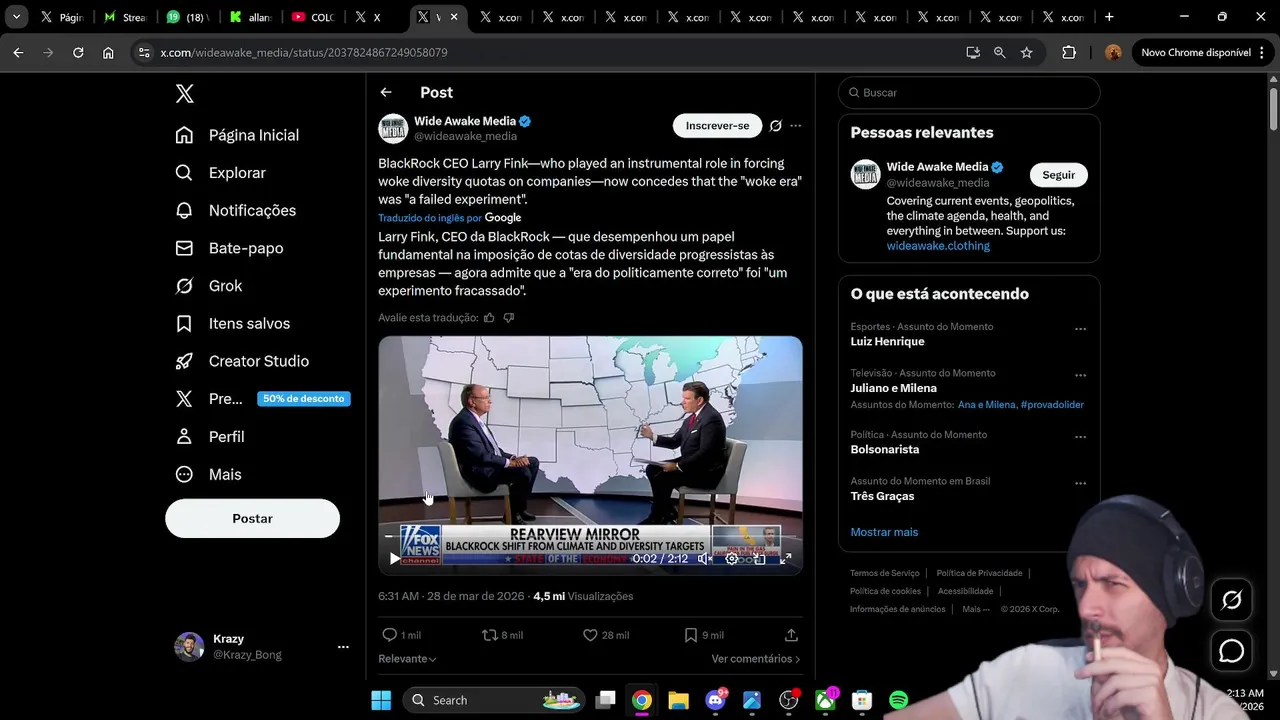Reload the page in Chrome

78,53
